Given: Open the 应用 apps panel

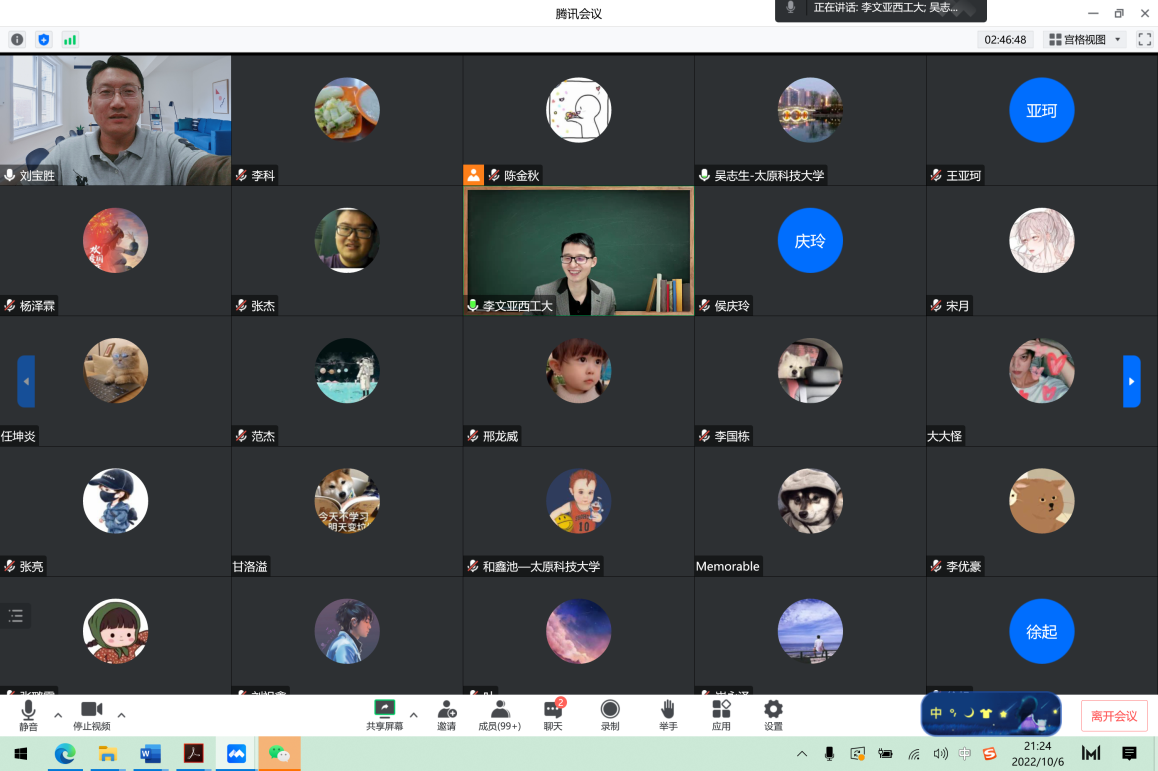Looking at the screenshot, I should 721,714.
